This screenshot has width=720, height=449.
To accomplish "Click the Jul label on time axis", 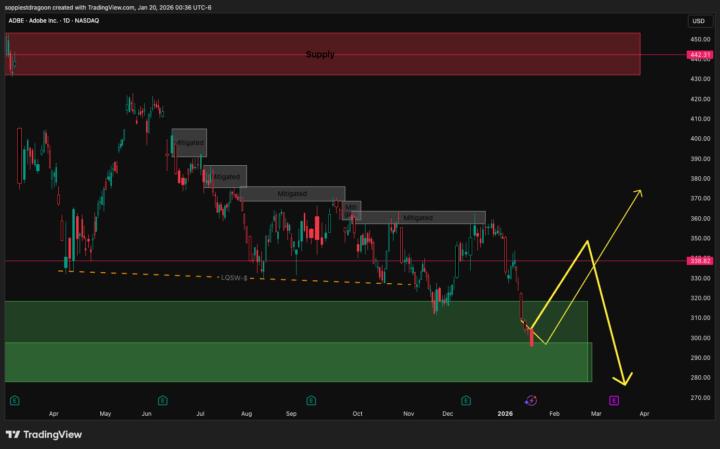I will click(200, 414).
